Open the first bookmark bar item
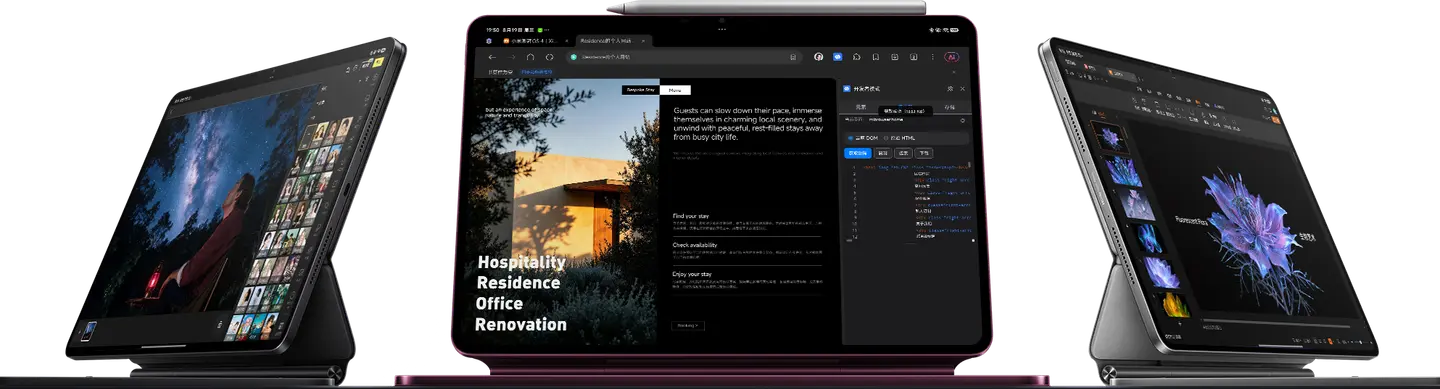This screenshot has height=389, width=1440. [x=500, y=72]
